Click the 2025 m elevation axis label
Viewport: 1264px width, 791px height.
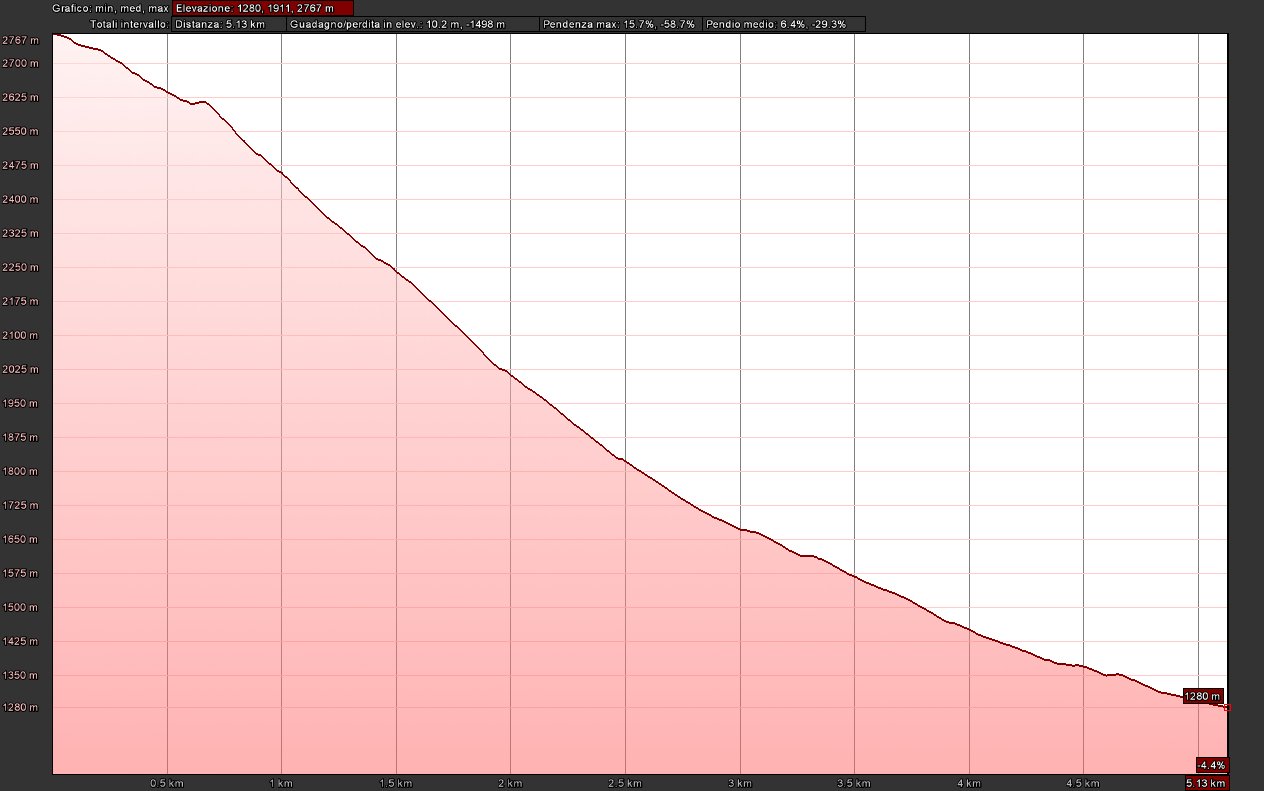20,370
